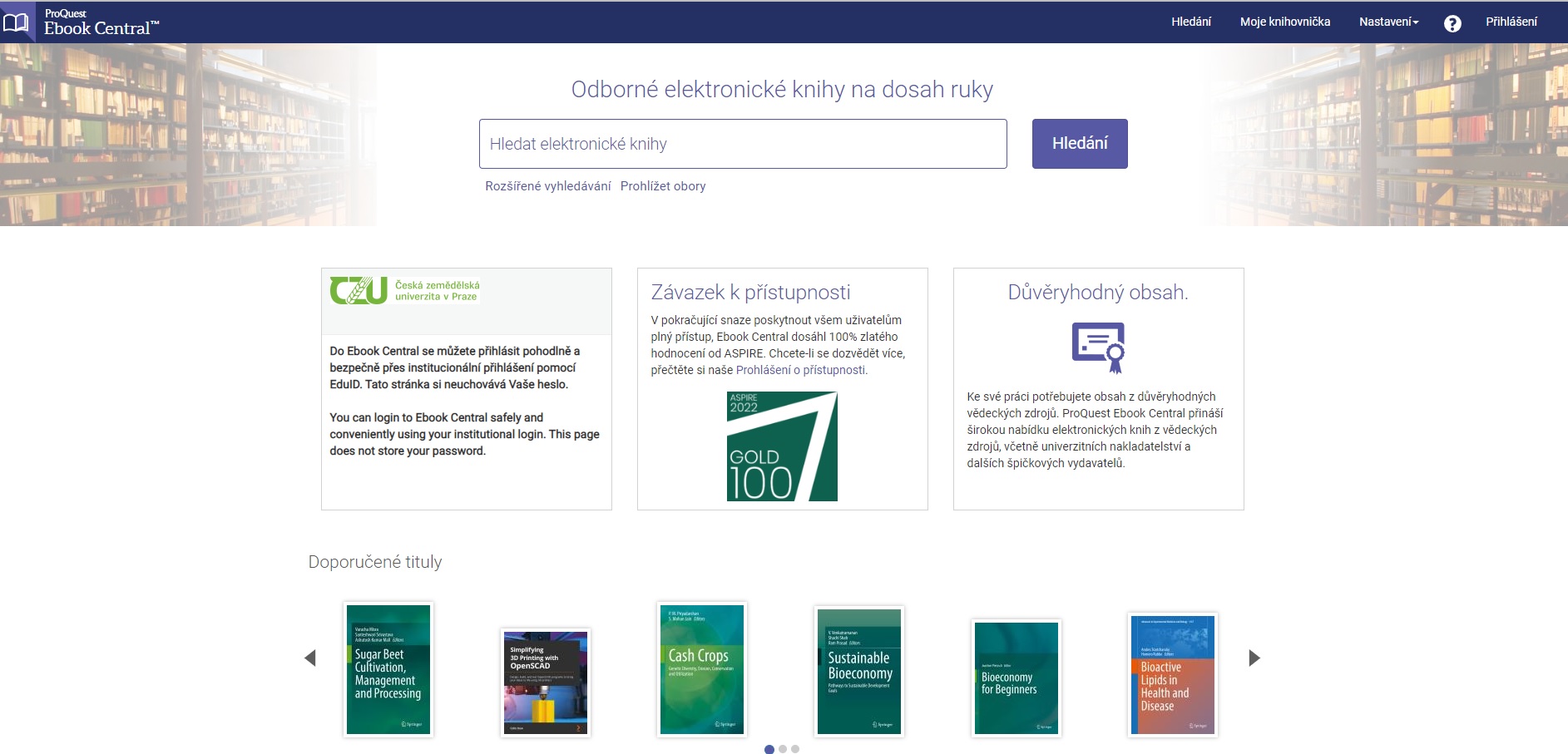Open Prohlížet obory link
The width and height of the screenshot is (1568, 754).
[662, 186]
